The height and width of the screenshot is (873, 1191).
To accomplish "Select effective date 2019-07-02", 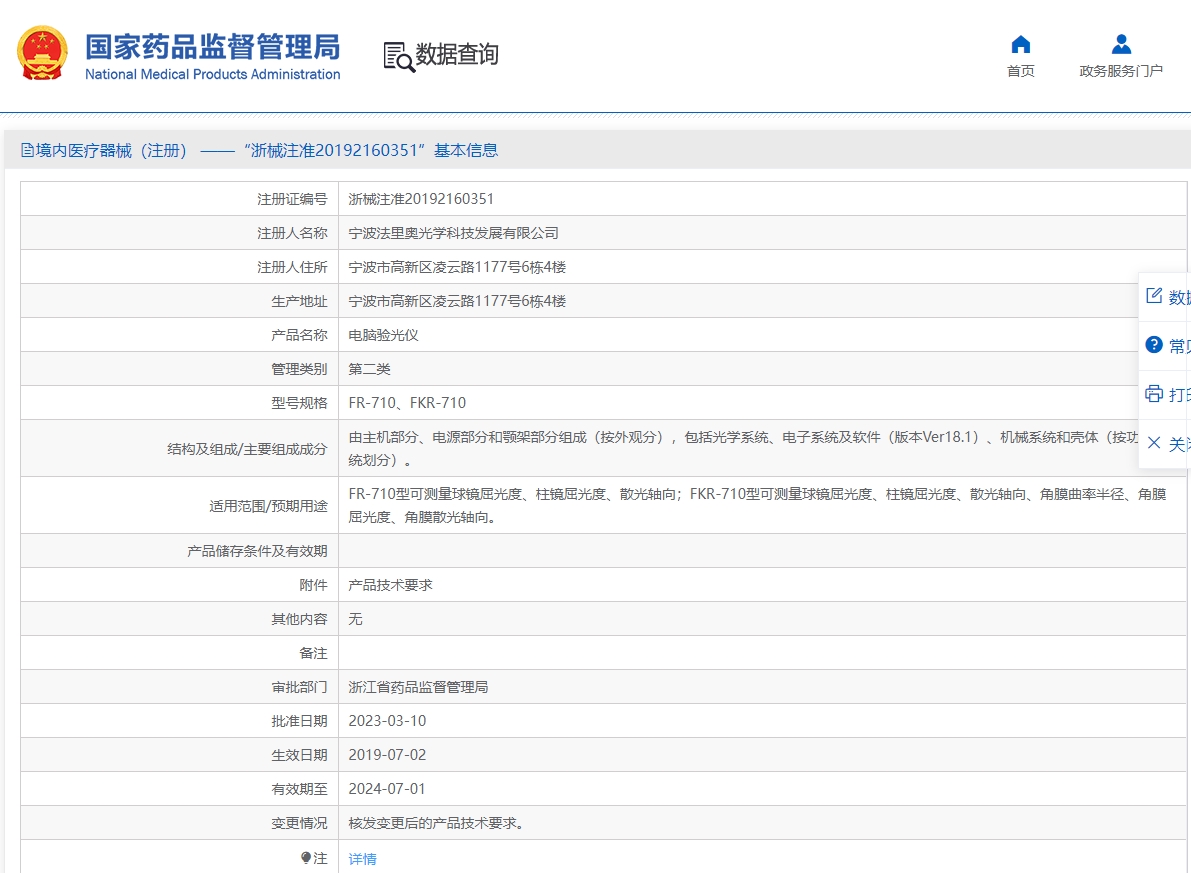I will coord(387,755).
